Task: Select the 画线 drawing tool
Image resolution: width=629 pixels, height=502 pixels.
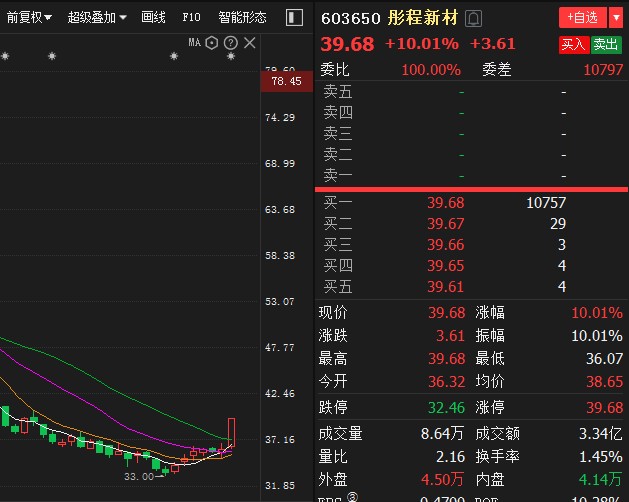Action: (x=153, y=17)
